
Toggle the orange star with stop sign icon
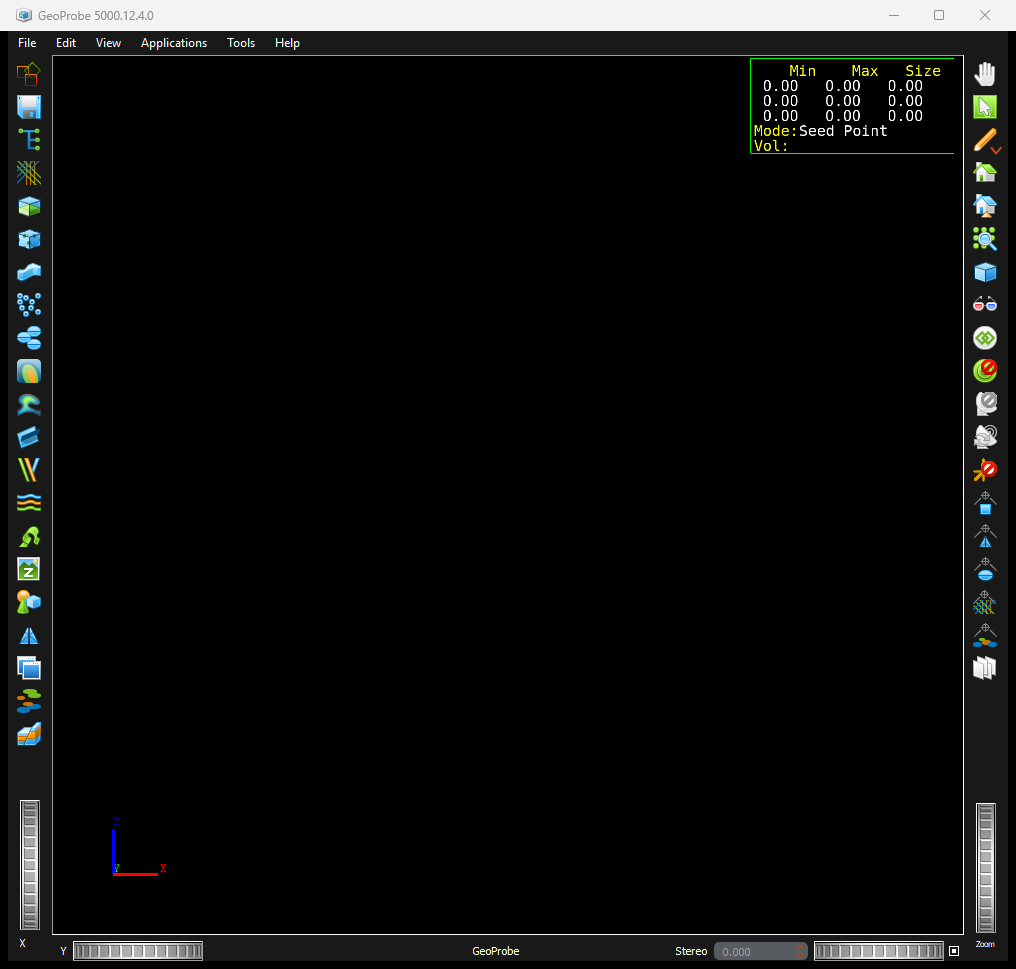985,470
